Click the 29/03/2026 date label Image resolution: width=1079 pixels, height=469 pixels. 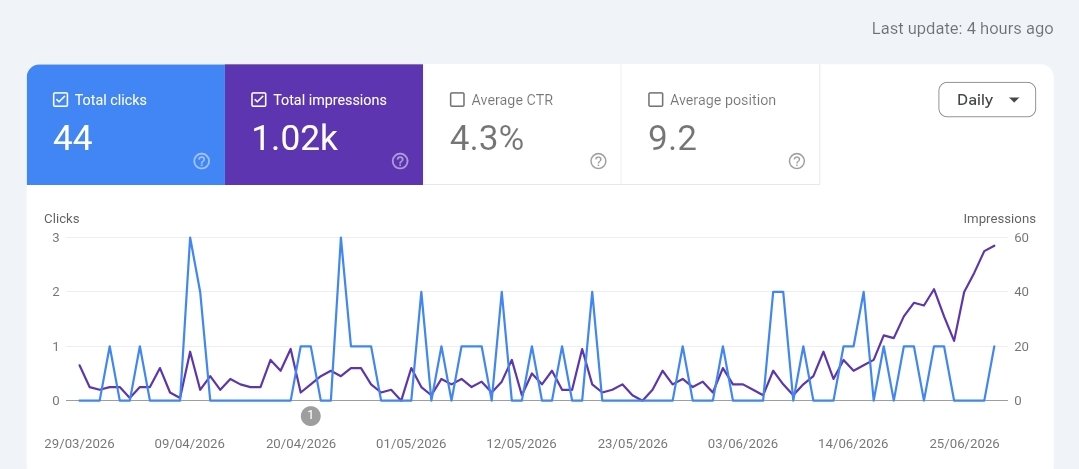[79, 444]
